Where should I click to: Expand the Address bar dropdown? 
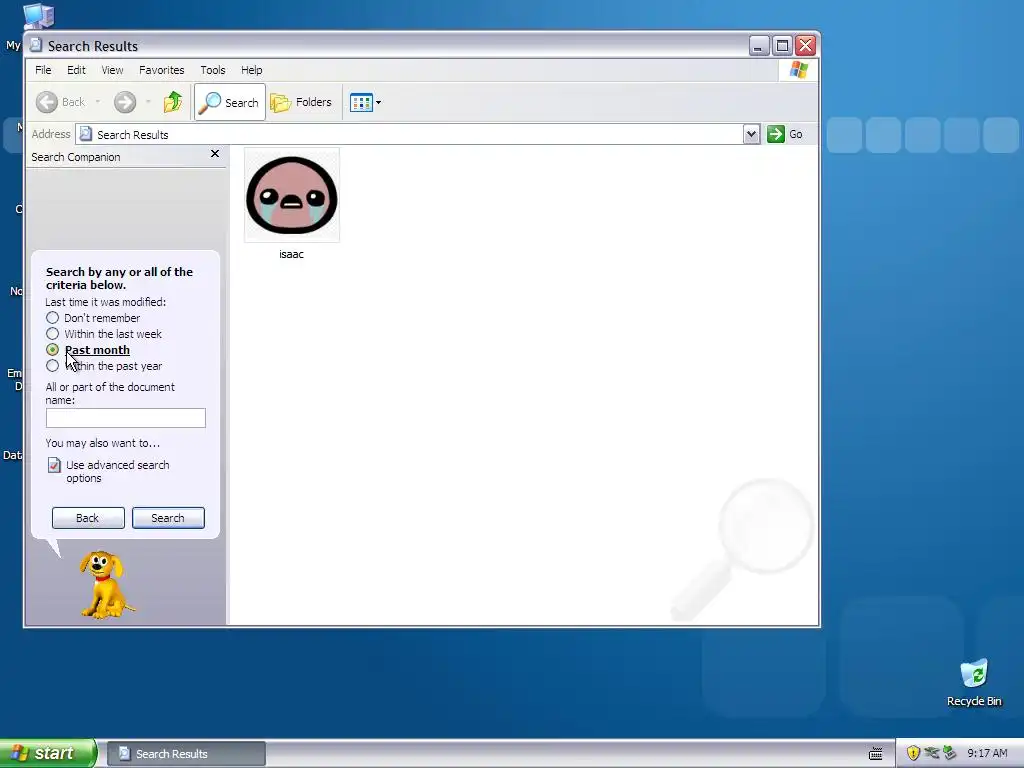[751, 135]
